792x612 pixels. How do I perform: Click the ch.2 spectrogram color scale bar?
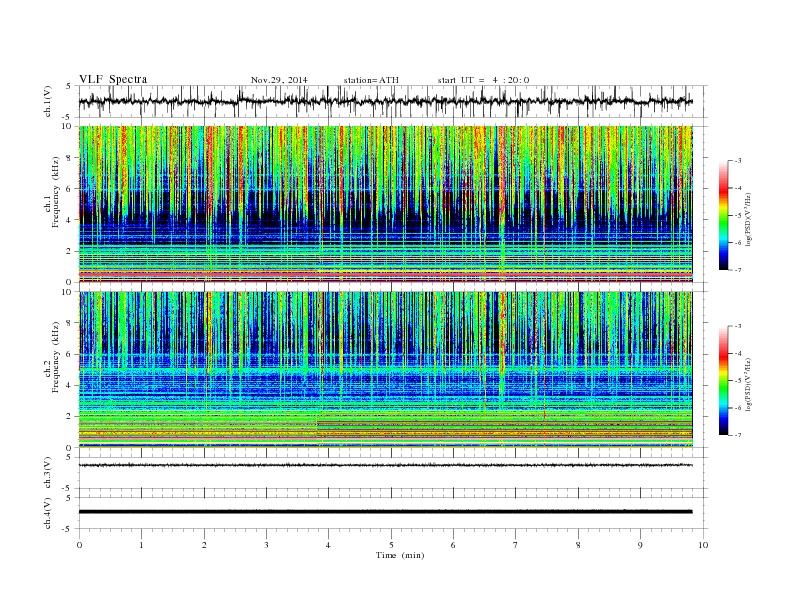tap(723, 380)
